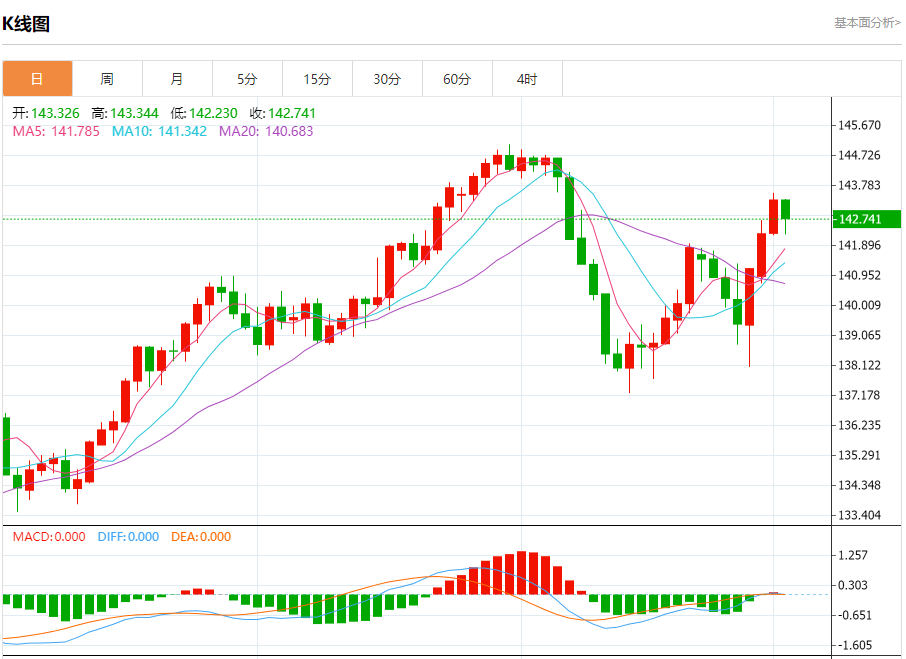
Task: Click the MA5: 141.785 legend
Action: 56,131
